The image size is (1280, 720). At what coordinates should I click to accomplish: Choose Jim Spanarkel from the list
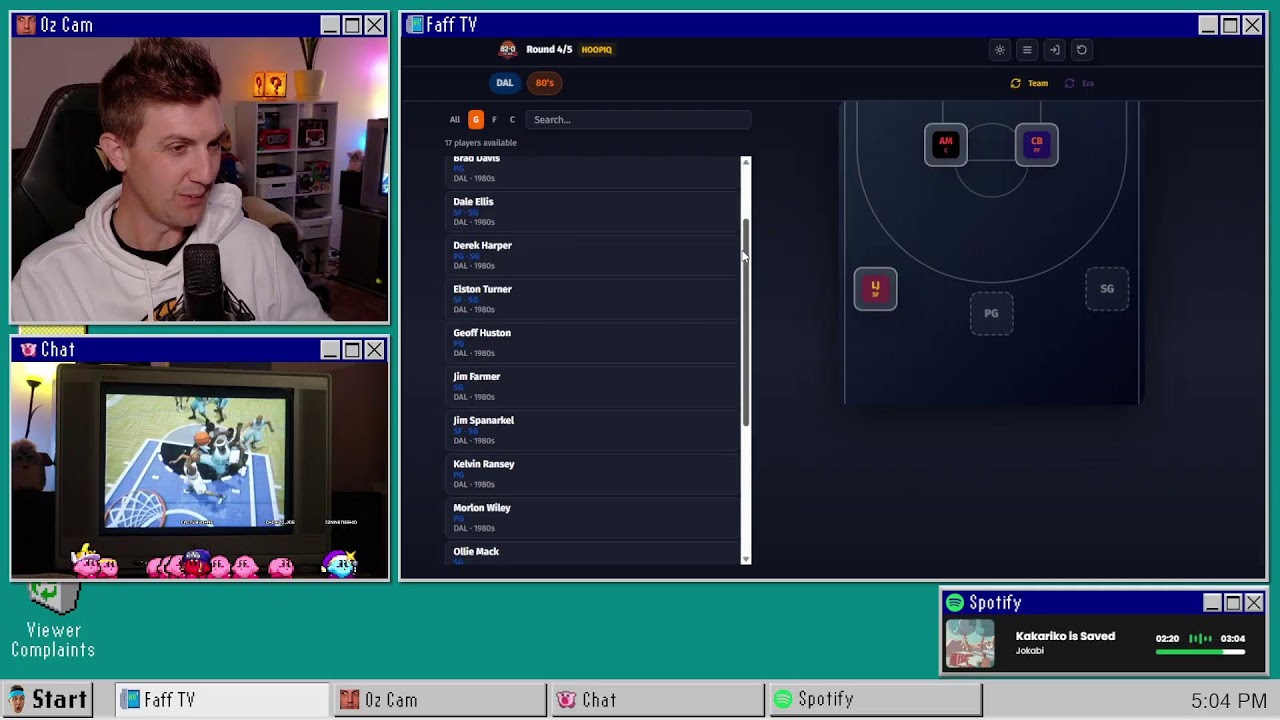click(x=594, y=430)
